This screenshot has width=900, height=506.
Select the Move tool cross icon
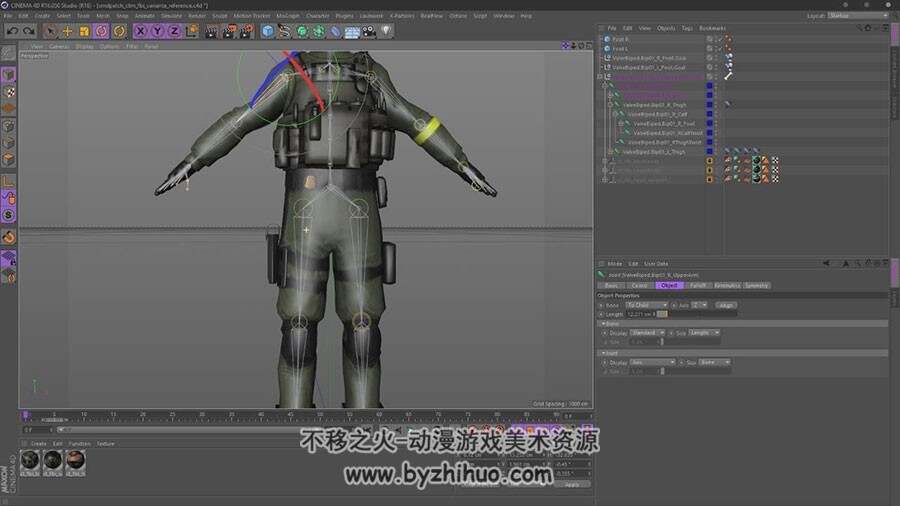tap(67, 31)
